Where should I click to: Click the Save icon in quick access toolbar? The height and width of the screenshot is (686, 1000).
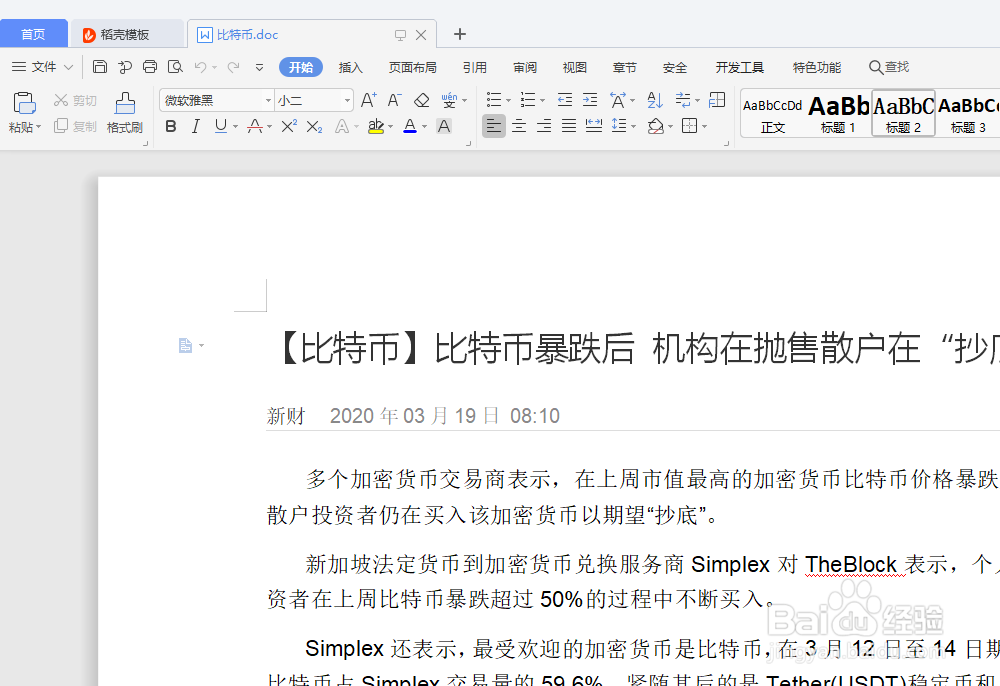coord(99,67)
